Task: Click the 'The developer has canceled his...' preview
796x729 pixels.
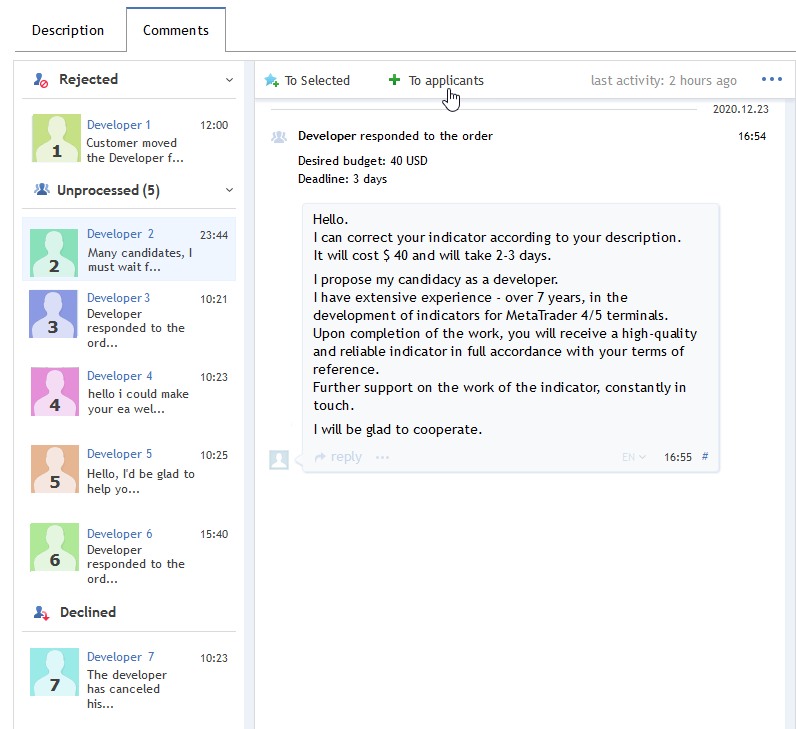Action: (127, 689)
